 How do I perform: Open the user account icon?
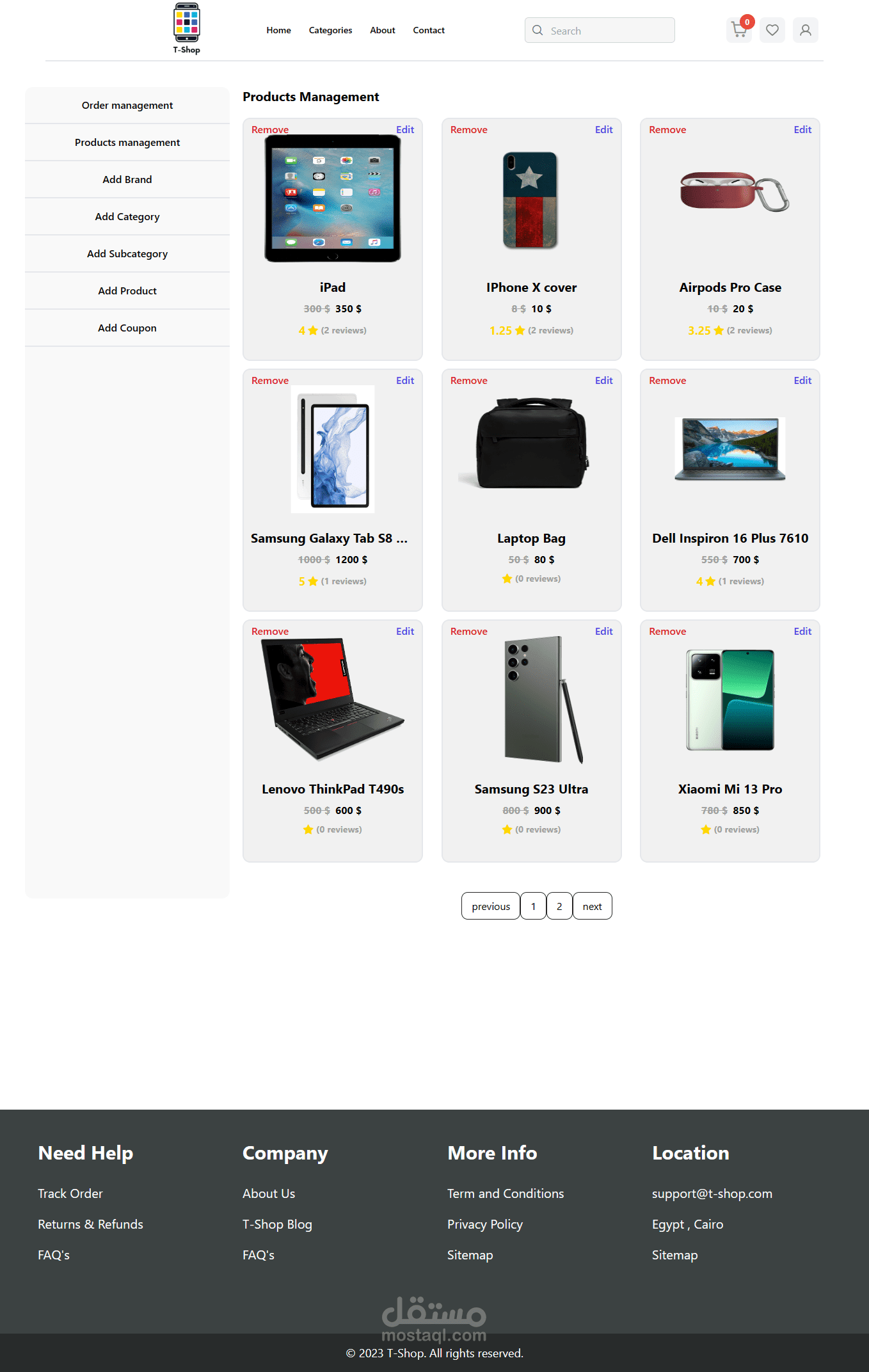click(806, 30)
